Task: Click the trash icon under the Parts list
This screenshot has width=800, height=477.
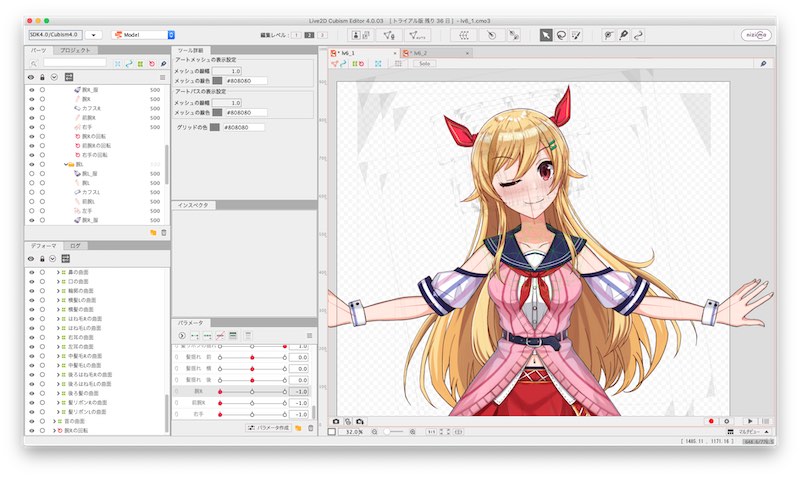Action: (164, 233)
